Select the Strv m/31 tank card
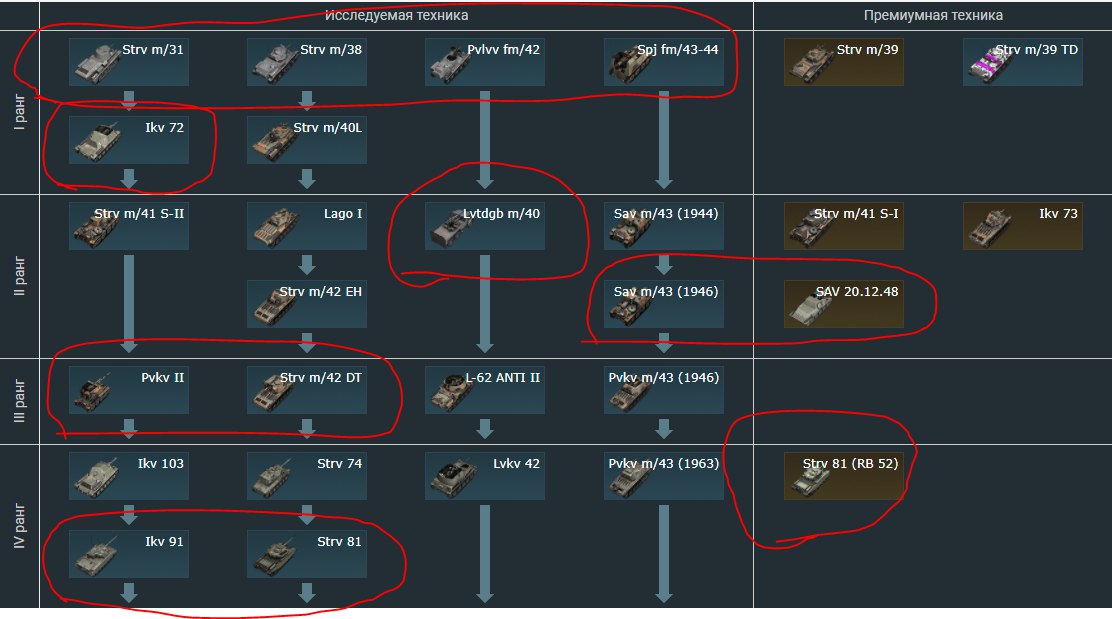Screen dimensions: 1112x619 (129, 62)
